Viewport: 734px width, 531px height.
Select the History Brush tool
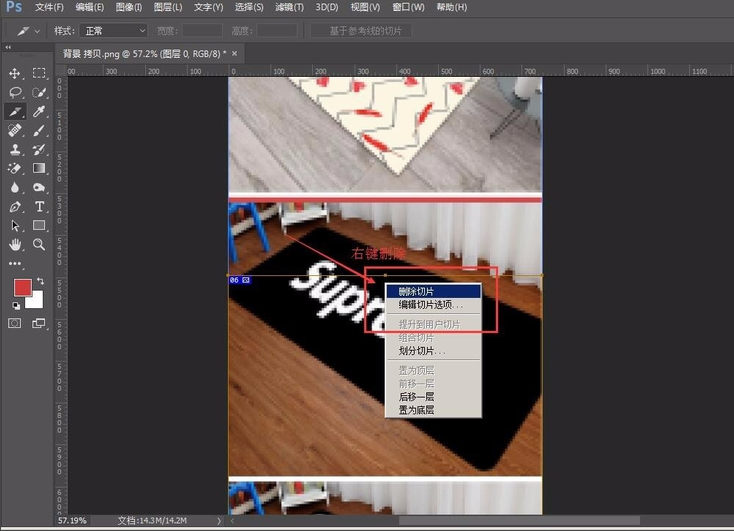point(39,149)
